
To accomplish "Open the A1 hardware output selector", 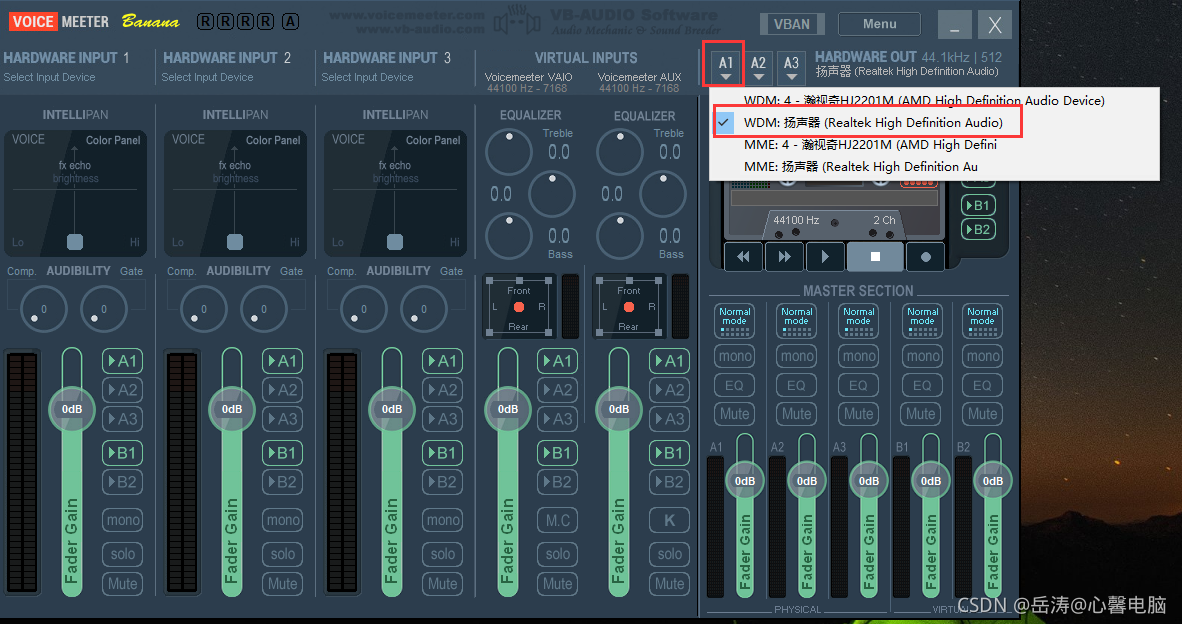I will [725, 67].
